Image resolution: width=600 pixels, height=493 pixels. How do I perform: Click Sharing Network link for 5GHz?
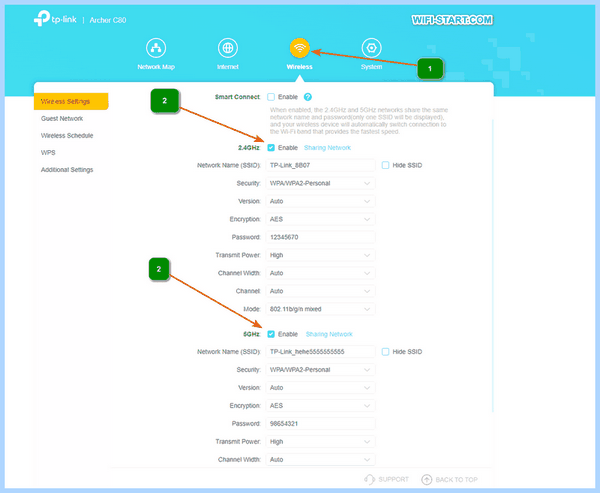[x=329, y=334]
